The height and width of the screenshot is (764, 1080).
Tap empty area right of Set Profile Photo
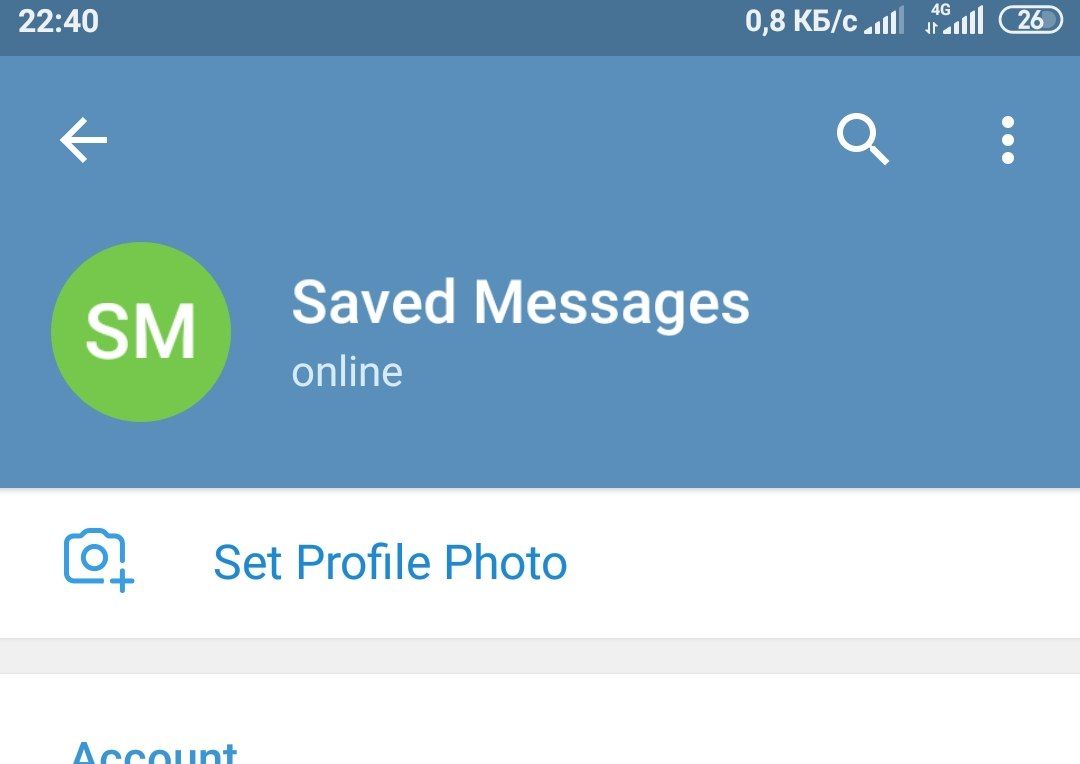(820, 563)
